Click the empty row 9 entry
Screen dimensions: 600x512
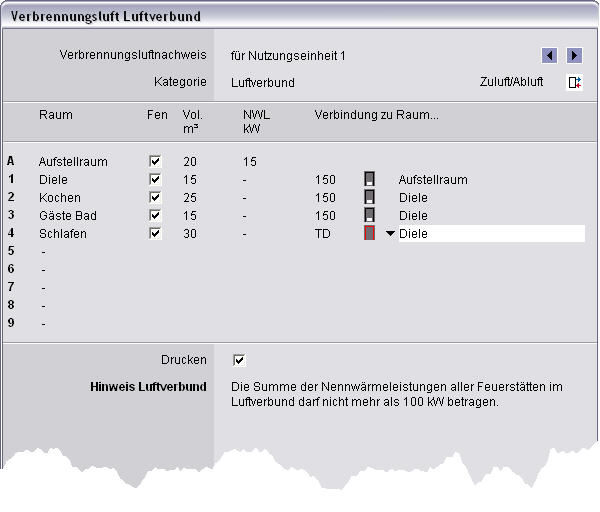tap(44, 324)
